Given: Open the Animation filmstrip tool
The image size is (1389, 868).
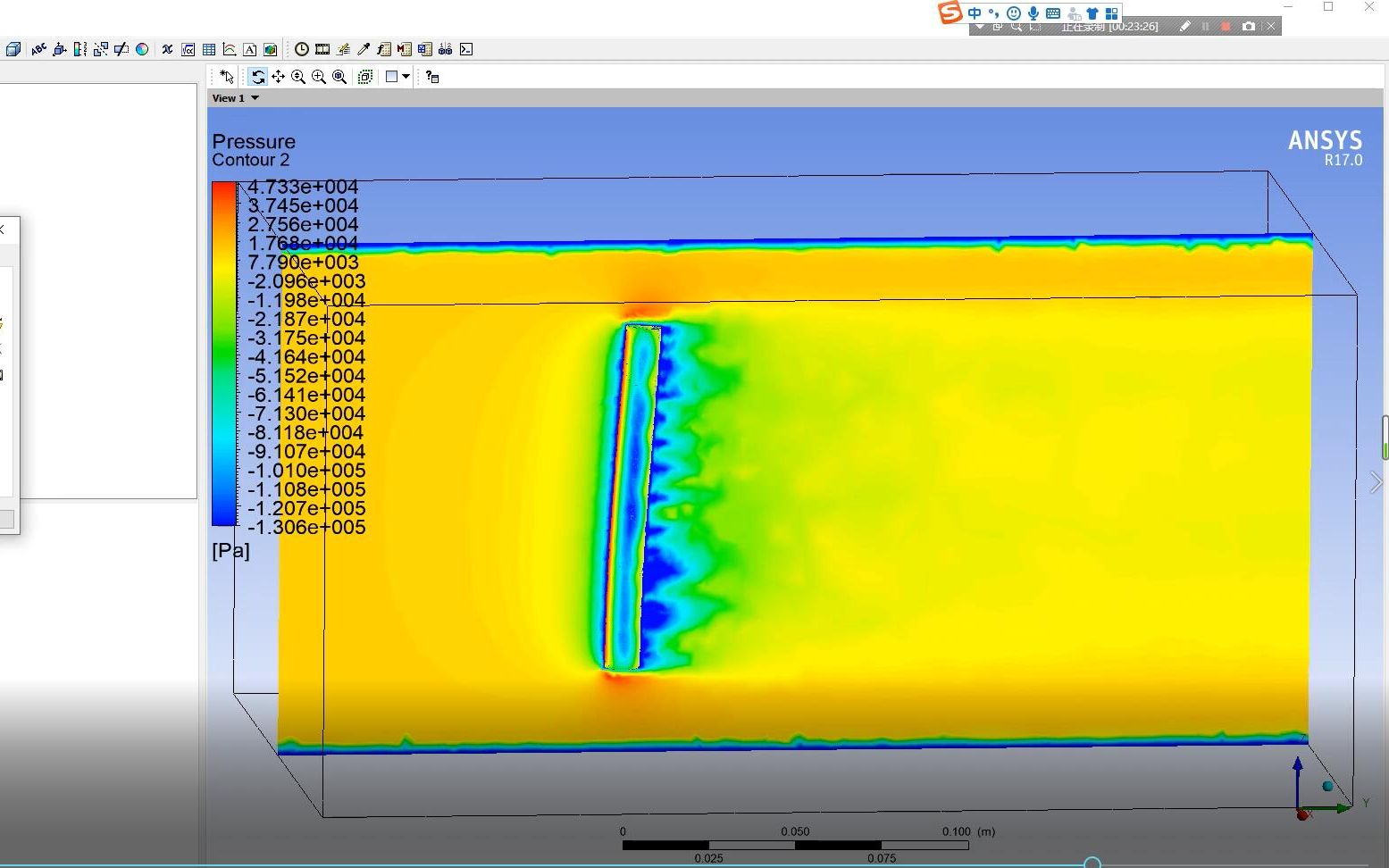Looking at the screenshot, I should point(322,49).
